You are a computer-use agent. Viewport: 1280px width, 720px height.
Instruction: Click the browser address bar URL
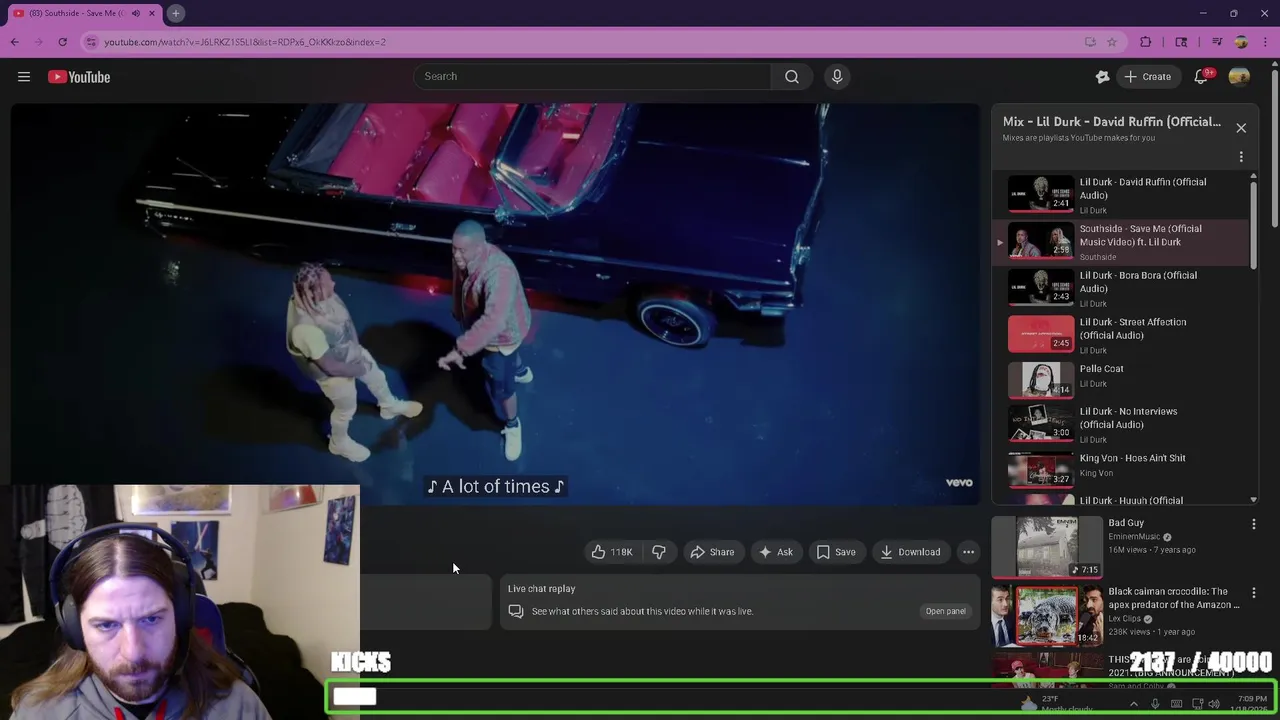click(245, 42)
